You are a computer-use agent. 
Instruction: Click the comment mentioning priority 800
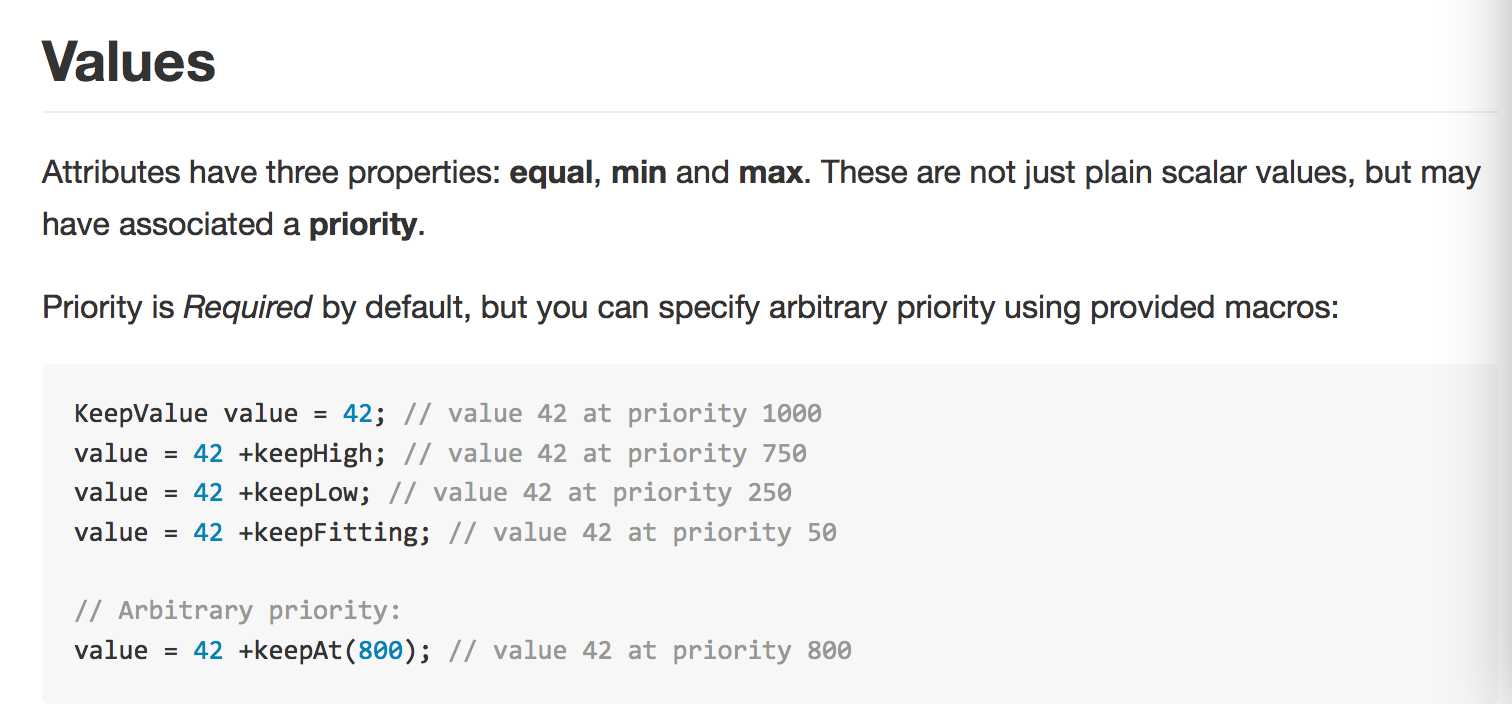coord(650,651)
